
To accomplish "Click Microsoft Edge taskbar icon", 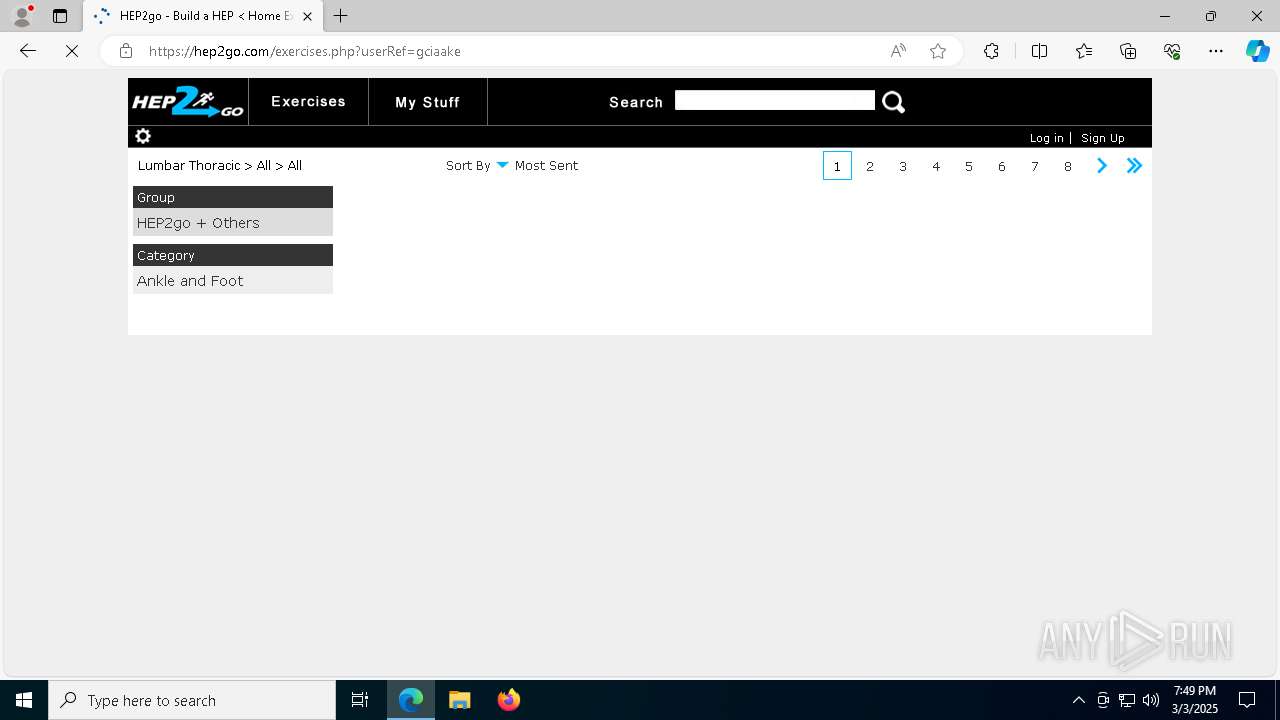I will [x=411, y=700].
